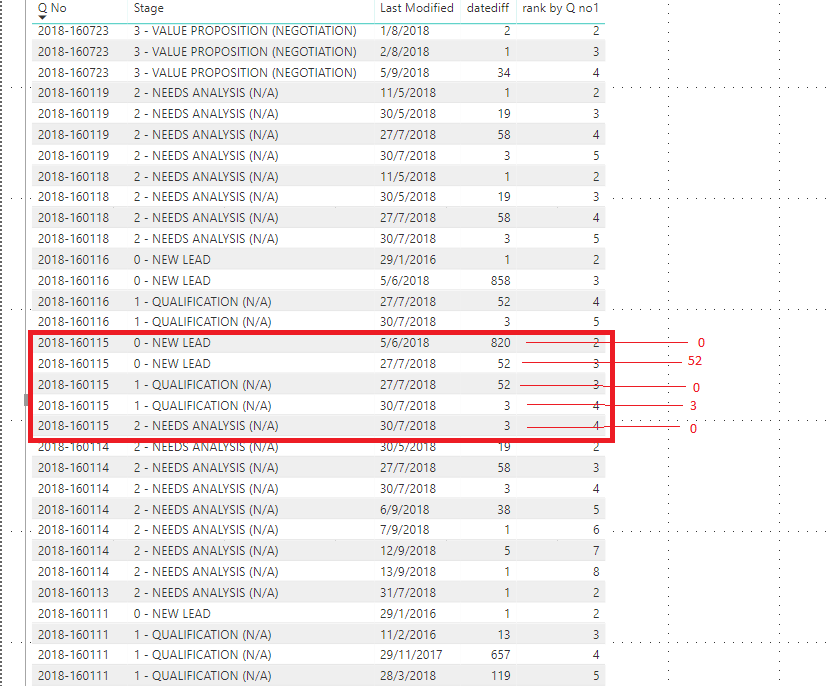Select the rank cell showing 8
This screenshot has width=826, height=686.
596,572
